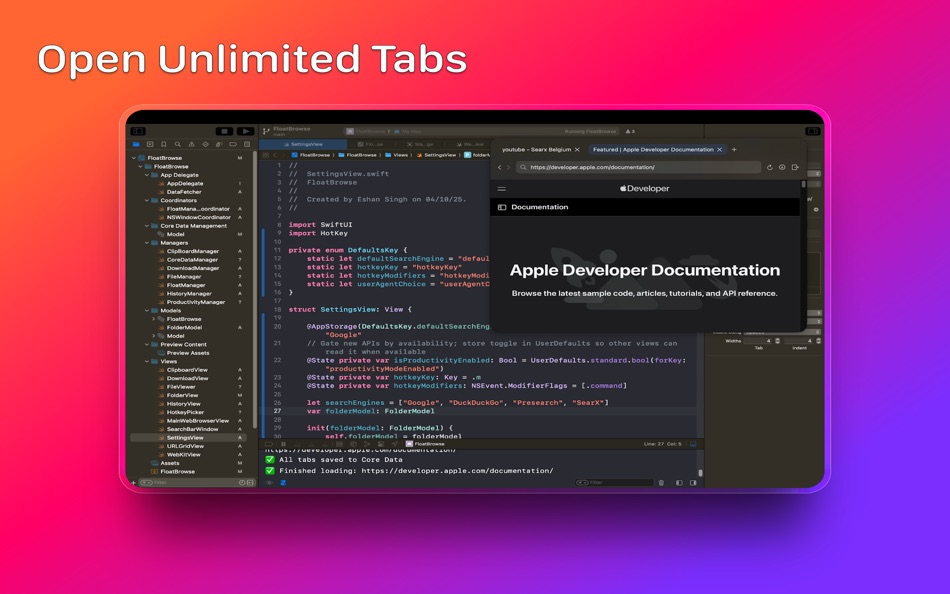Collapse the Preview Content group
950x594 pixels.
pos(147,344)
